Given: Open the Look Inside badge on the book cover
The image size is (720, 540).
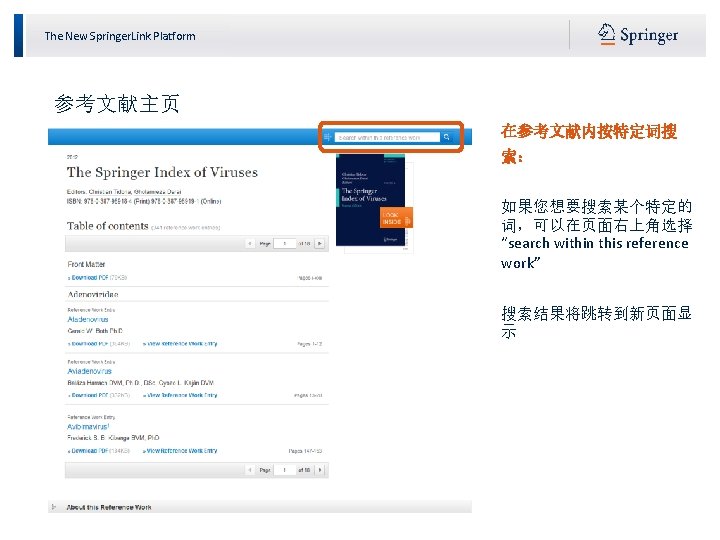Looking at the screenshot, I should (396, 218).
